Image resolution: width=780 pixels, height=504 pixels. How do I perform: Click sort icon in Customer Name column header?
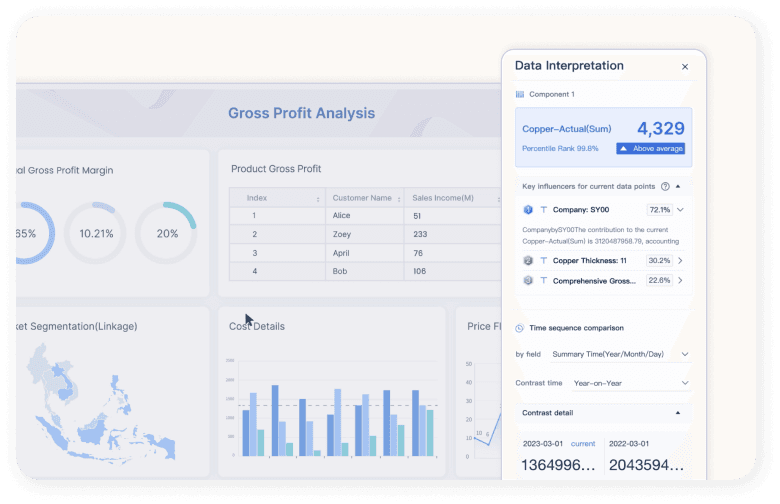(398, 199)
